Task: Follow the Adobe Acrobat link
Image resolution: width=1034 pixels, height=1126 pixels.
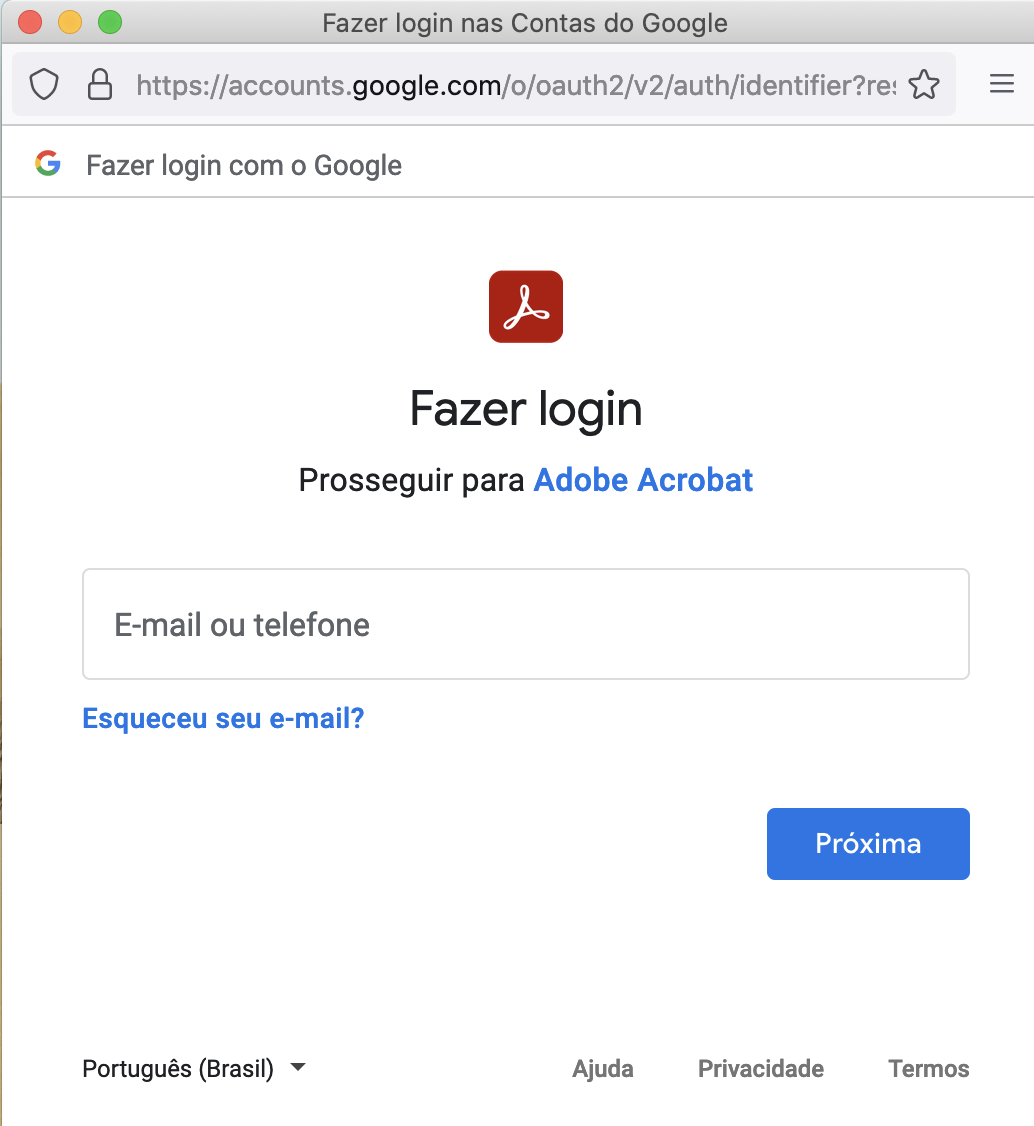Action: click(x=643, y=480)
